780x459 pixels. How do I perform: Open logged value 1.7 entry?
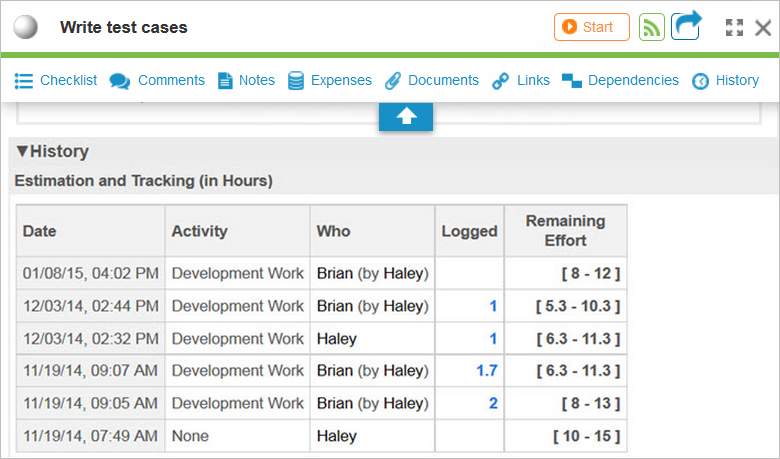pyautogui.click(x=487, y=371)
